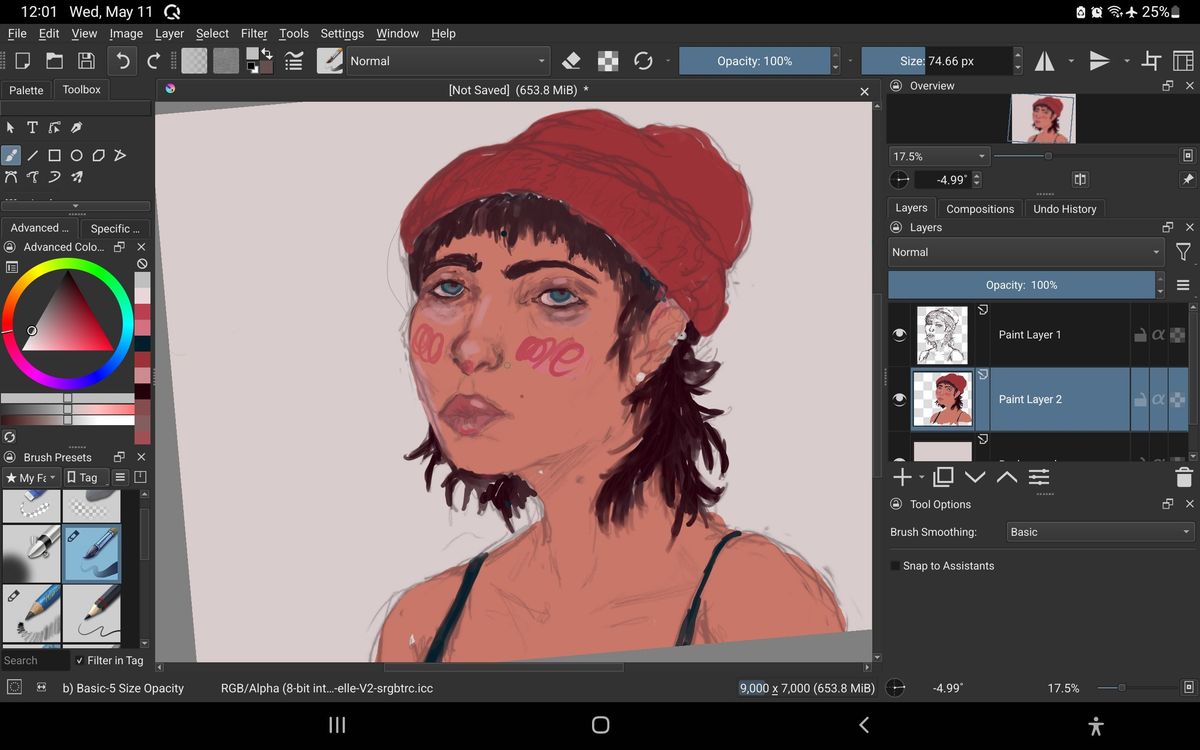Viewport: 1200px width, 750px height.
Task: Open brush blending mode Normal dropdown
Action: point(448,61)
